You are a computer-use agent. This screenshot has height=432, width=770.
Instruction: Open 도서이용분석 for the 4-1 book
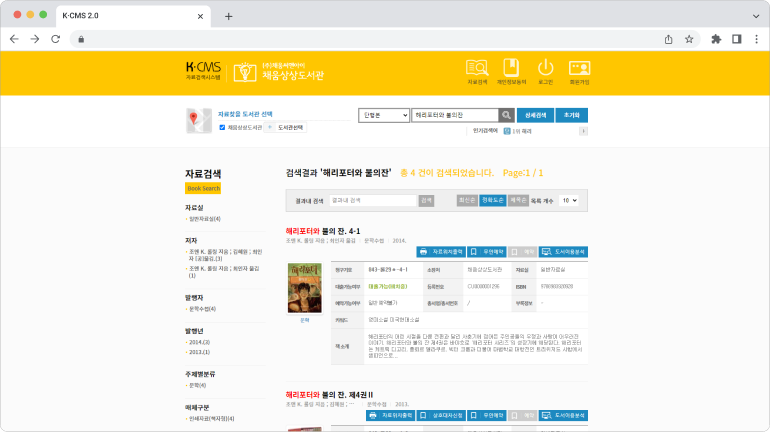click(563, 252)
